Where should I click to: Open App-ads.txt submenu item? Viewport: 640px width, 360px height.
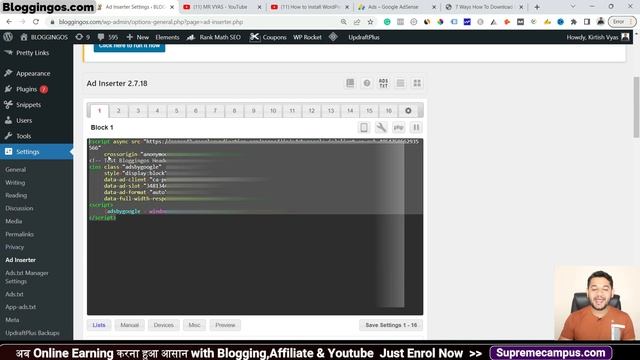tap(20, 307)
